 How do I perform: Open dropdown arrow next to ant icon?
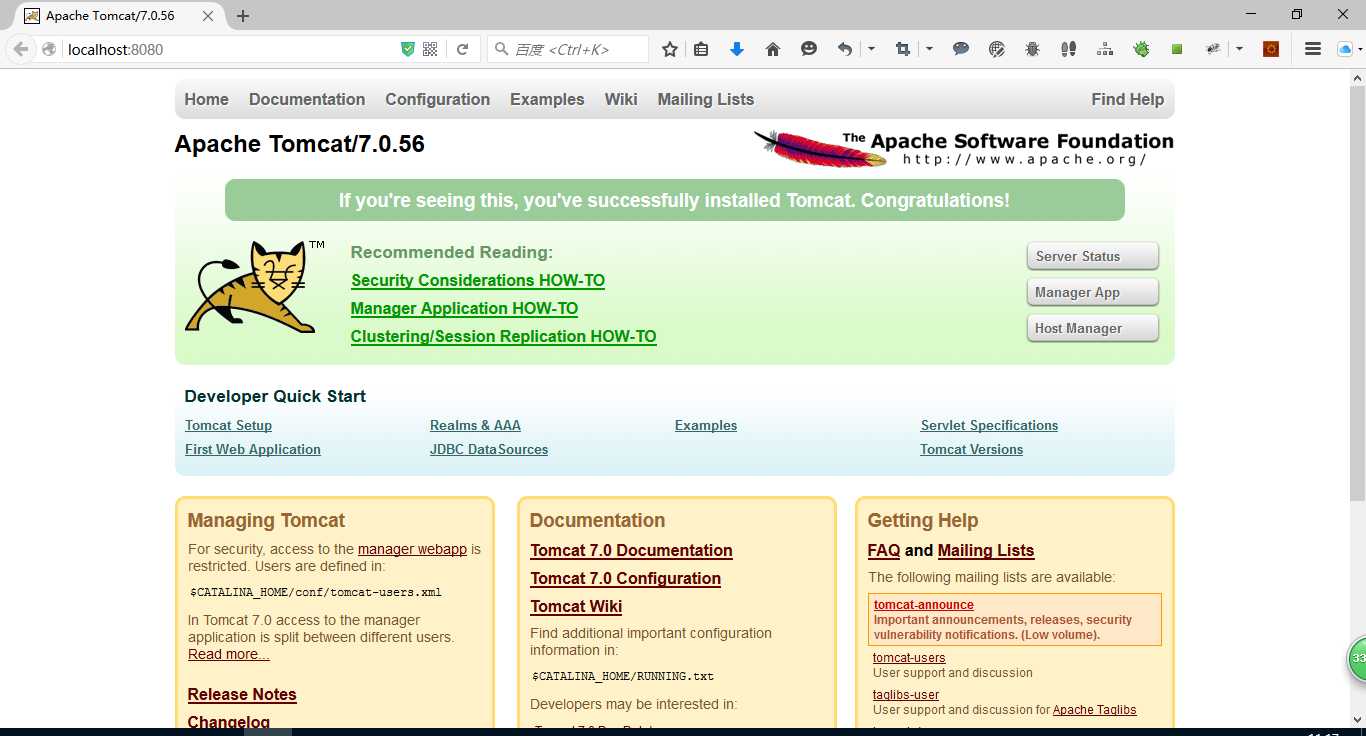[1239, 49]
